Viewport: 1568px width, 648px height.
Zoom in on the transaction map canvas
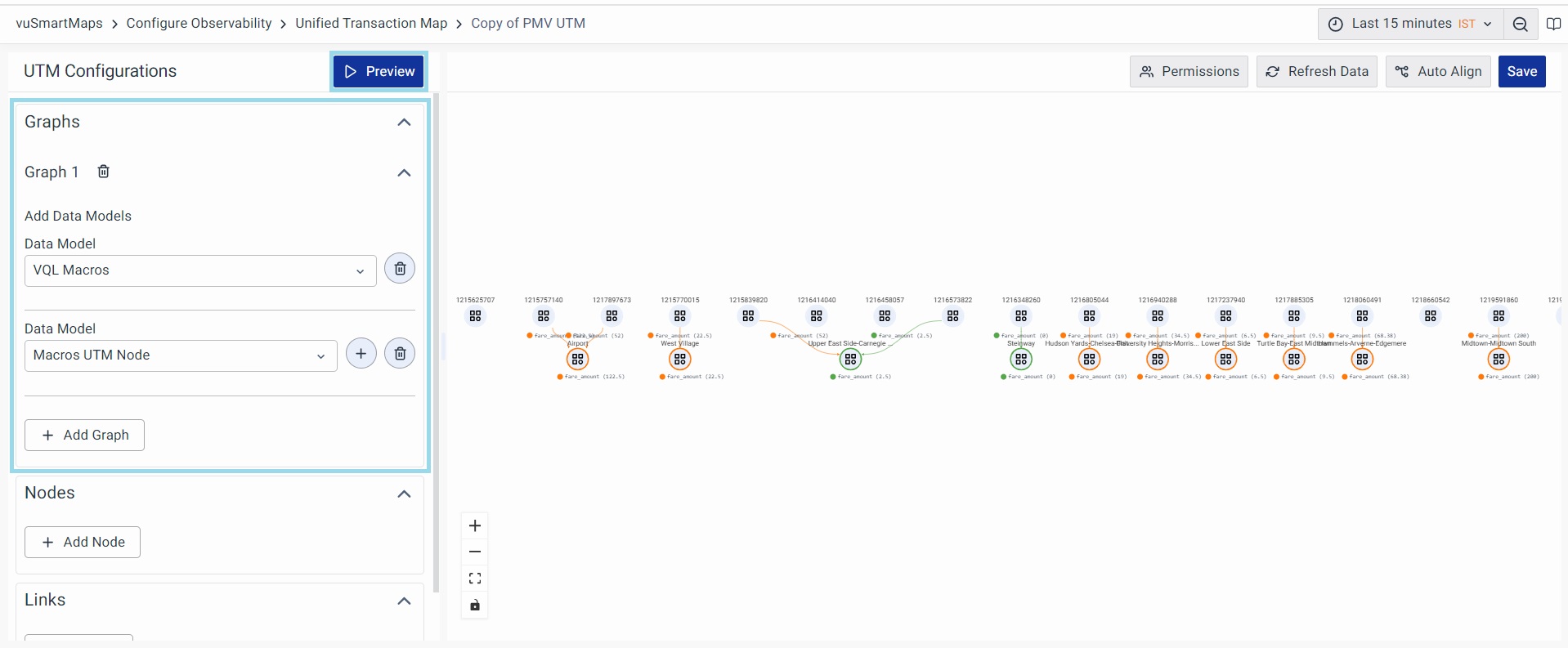click(x=475, y=526)
